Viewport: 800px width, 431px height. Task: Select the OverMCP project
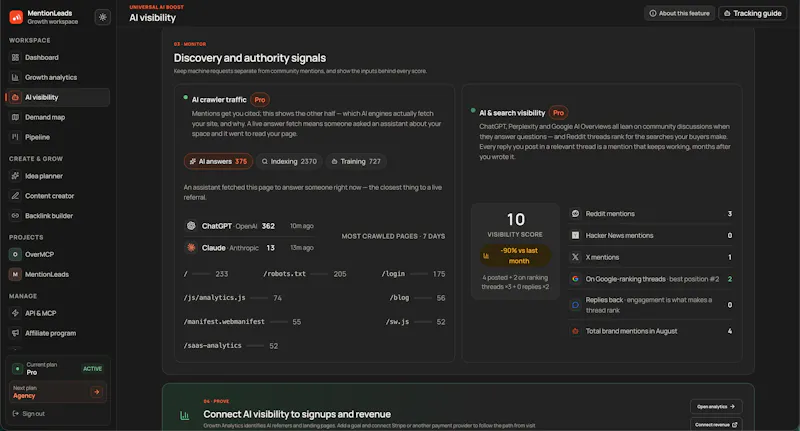click(58, 255)
